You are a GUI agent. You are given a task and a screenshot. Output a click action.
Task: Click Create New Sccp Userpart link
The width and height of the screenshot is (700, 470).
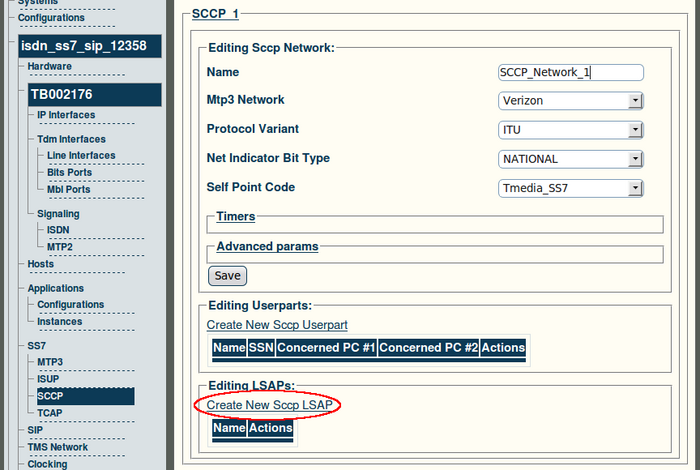pos(277,325)
